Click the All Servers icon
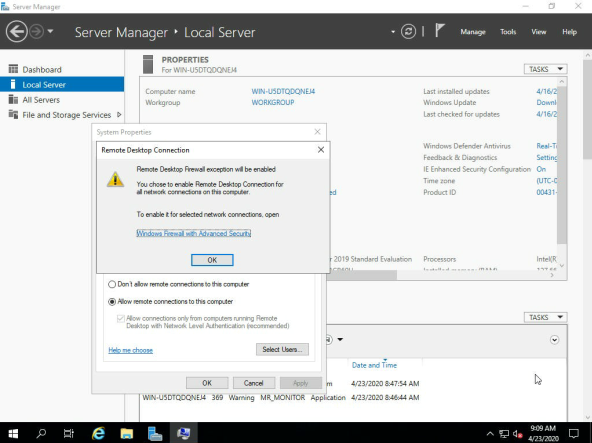The height and width of the screenshot is (443, 592). (13, 99)
